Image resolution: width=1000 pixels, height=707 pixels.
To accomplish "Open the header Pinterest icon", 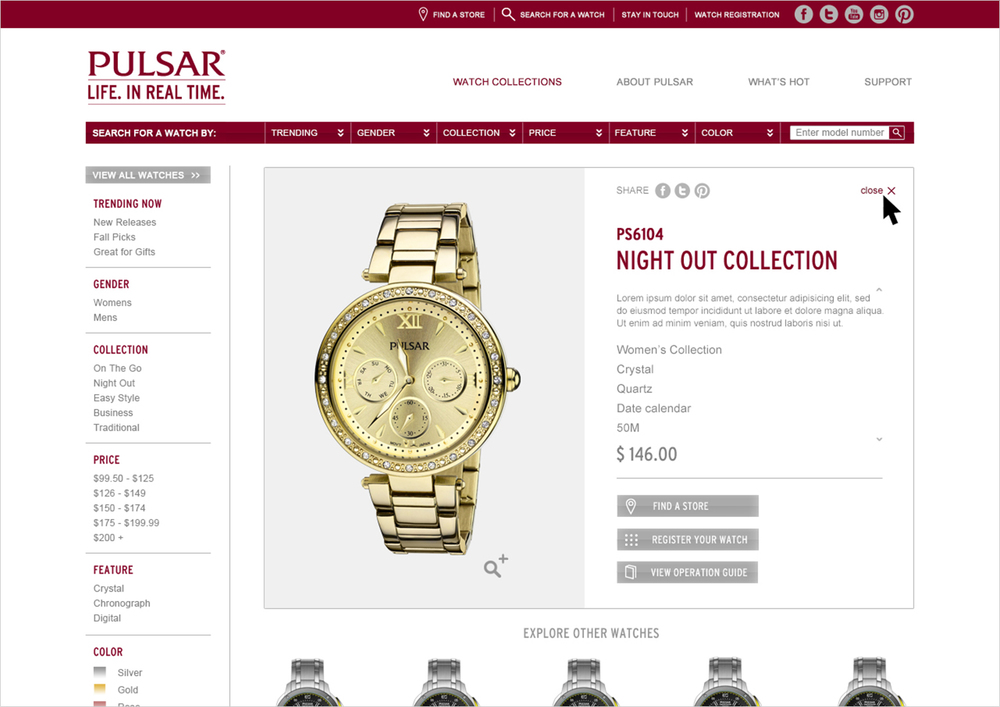I will pos(904,14).
